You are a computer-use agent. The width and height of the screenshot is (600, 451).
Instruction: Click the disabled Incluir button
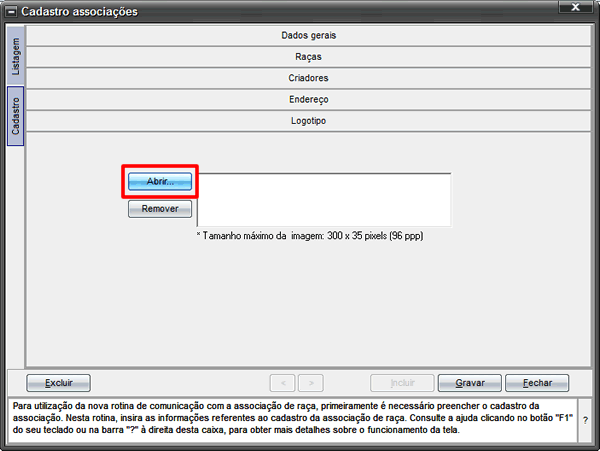coord(402,383)
